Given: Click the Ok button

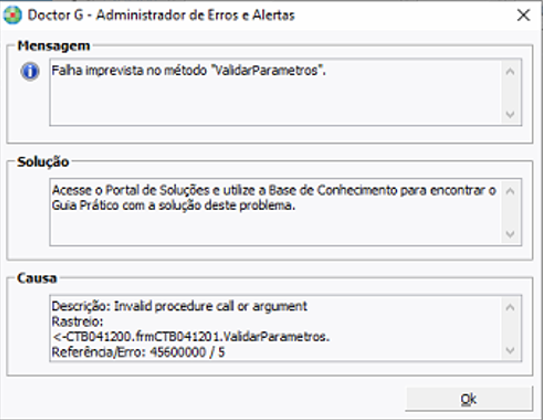Looking at the screenshot, I should [469, 399].
